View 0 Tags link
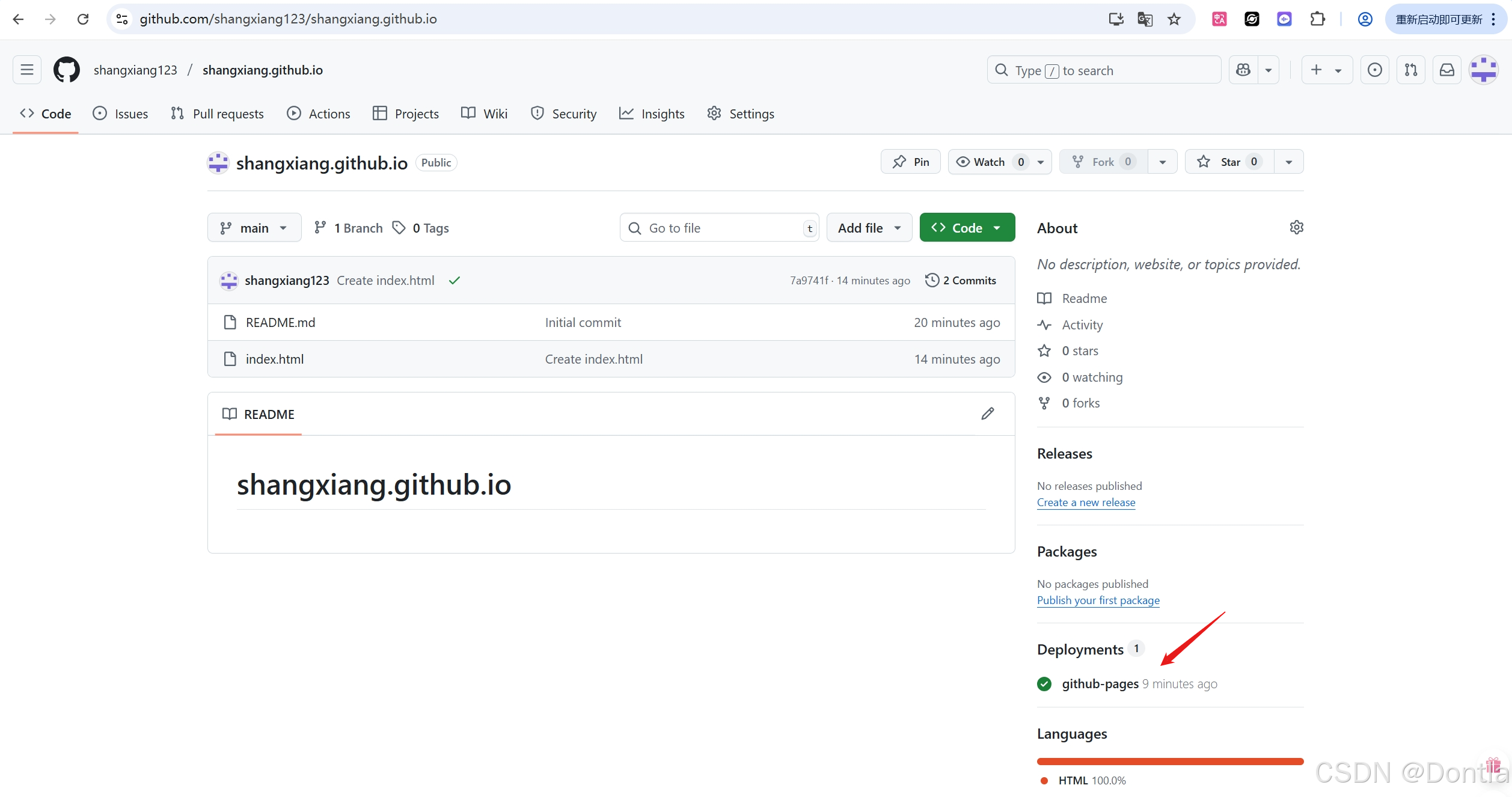This screenshot has height=797, width=1512. click(x=420, y=228)
